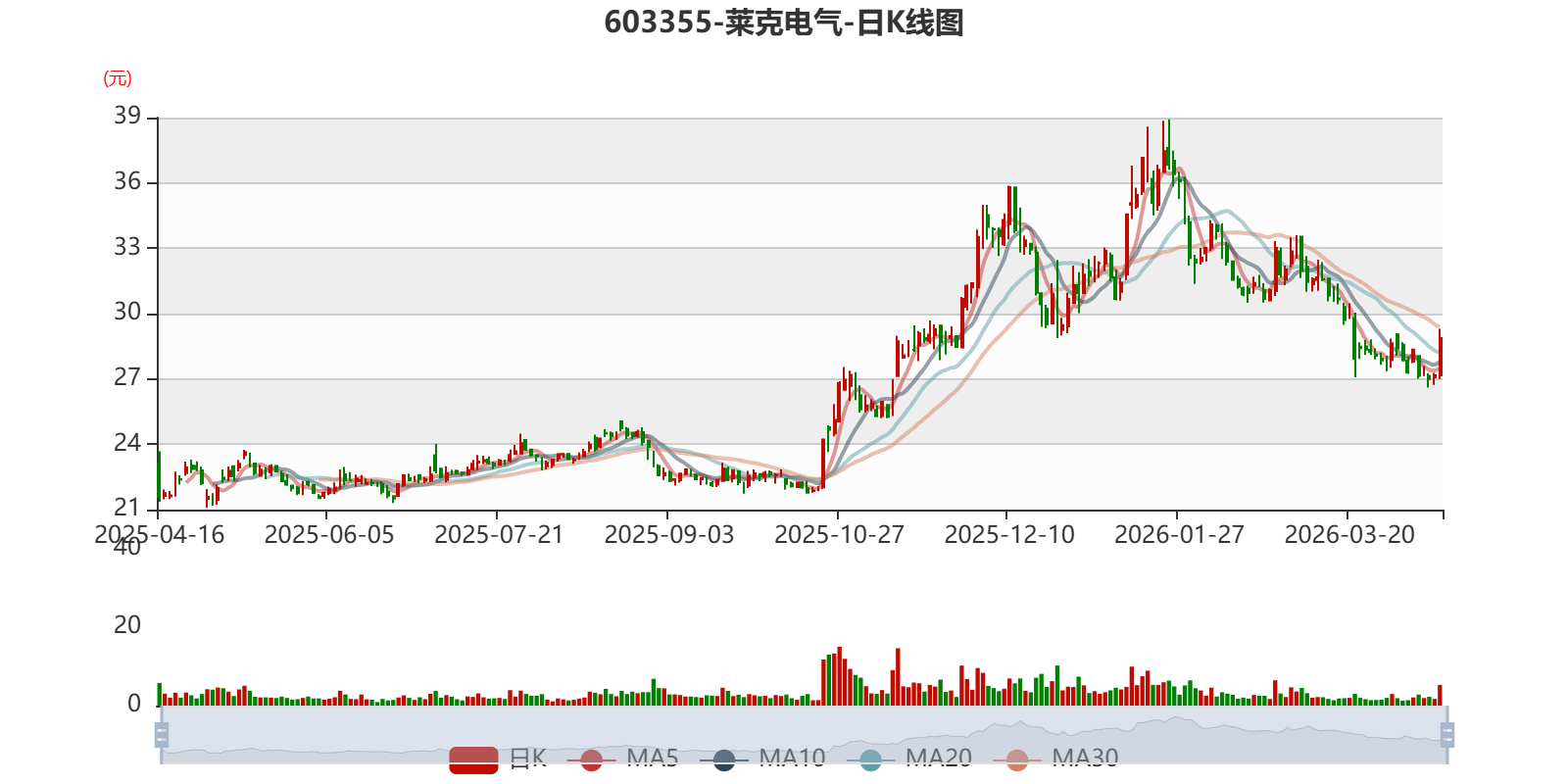Click the 33 price axis label
The height and width of the screenshot is (784, 1568).
pyautogui.click(x=127, y=247)
